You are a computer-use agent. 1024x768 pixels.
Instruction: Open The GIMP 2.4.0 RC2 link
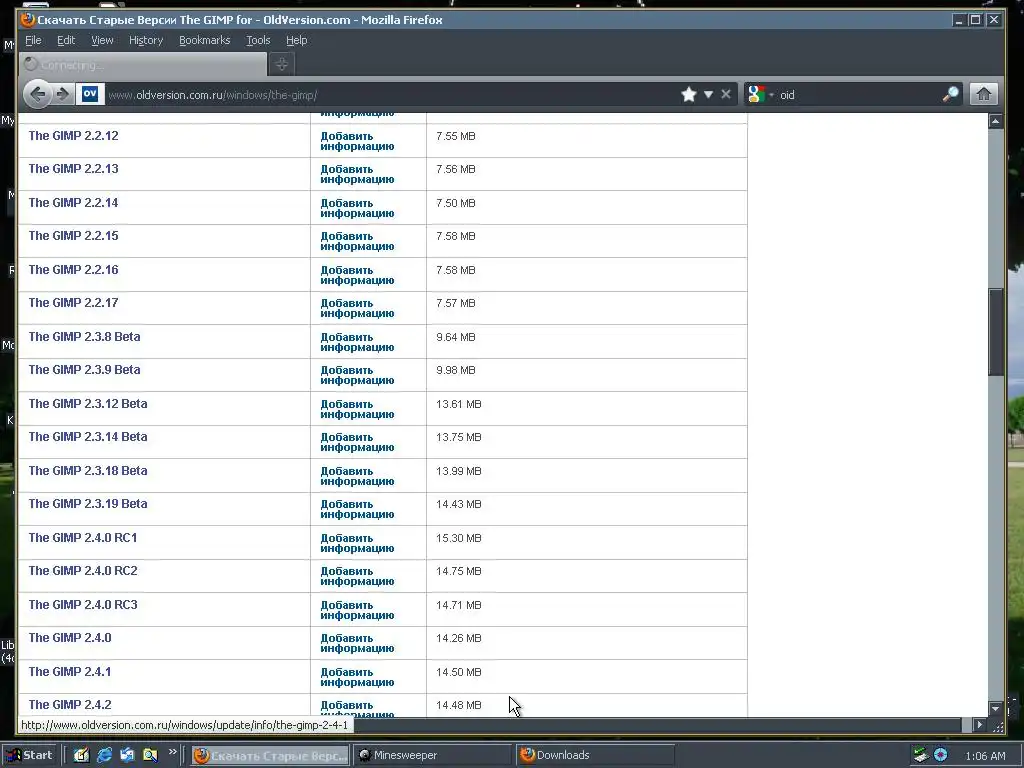coord(83,571)
